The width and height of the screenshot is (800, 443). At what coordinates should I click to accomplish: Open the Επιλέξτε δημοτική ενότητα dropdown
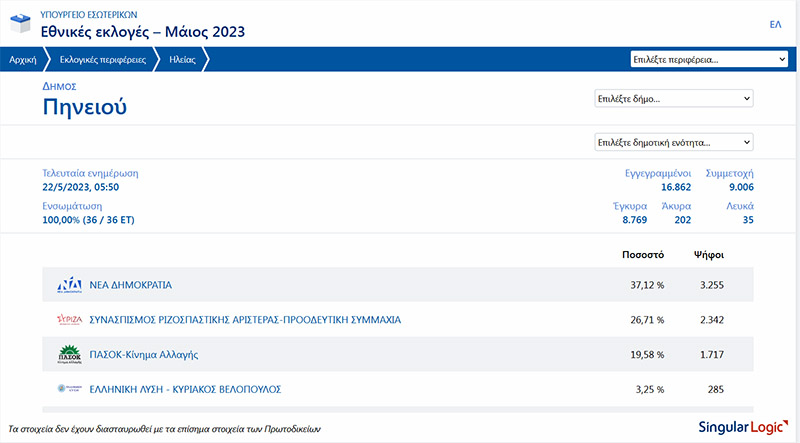coord(673,142)
